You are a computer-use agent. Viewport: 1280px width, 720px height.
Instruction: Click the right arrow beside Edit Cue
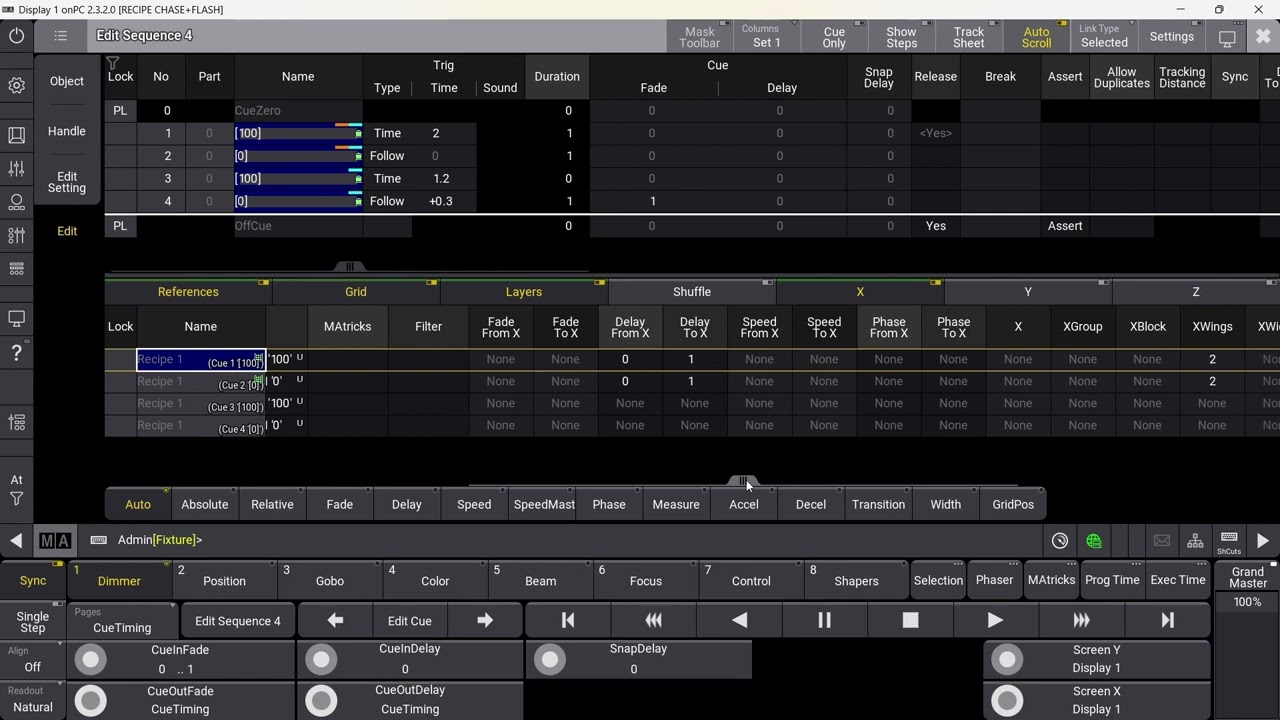click(x=485, y=621)
